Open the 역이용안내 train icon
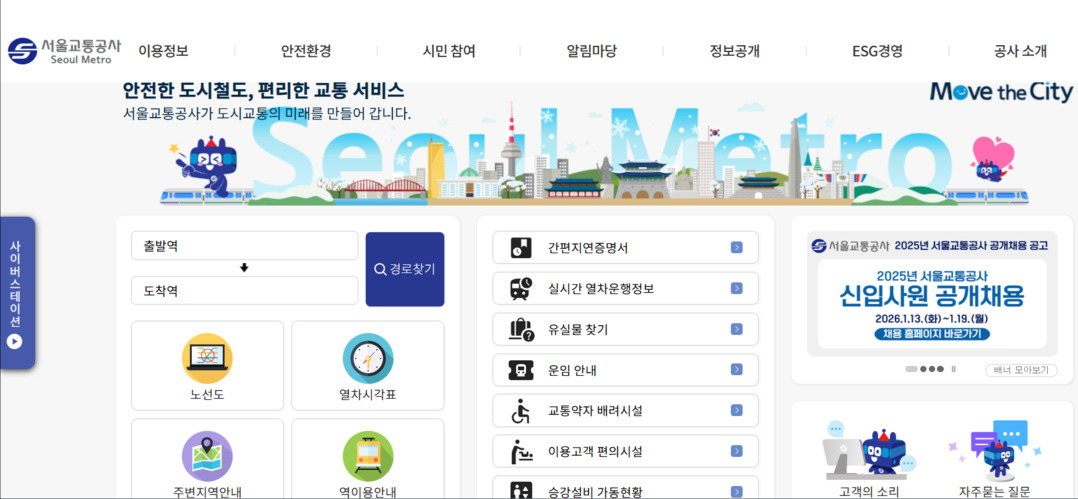Screen dimensions: 1078x499 coord(368,456)
